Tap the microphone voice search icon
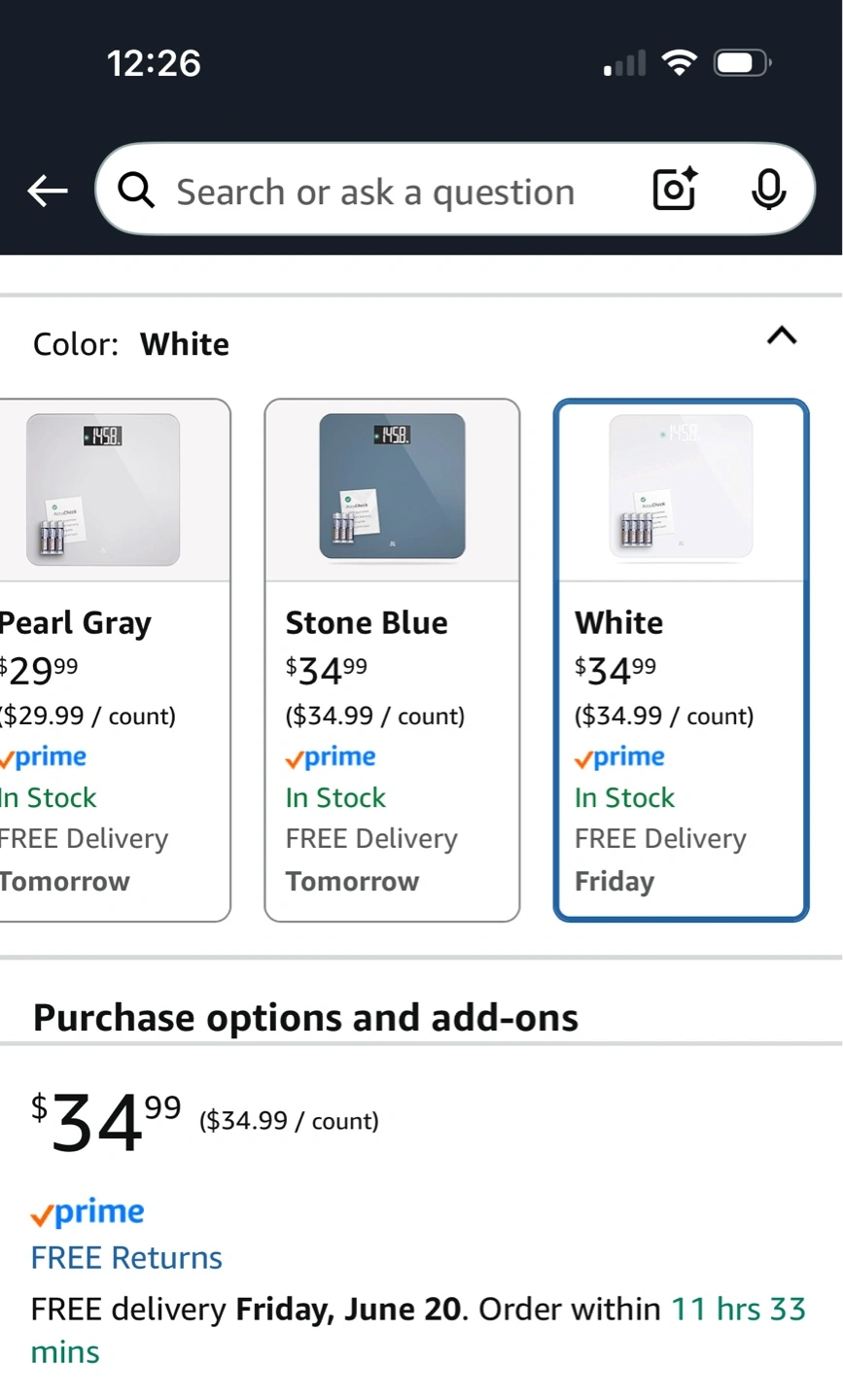This screenshot has height=1400, width=843. tap(768, 191)
